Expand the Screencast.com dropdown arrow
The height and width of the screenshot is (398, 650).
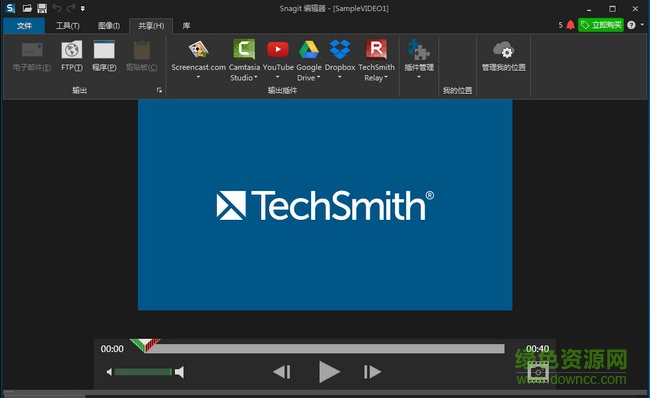pos(198,77)
